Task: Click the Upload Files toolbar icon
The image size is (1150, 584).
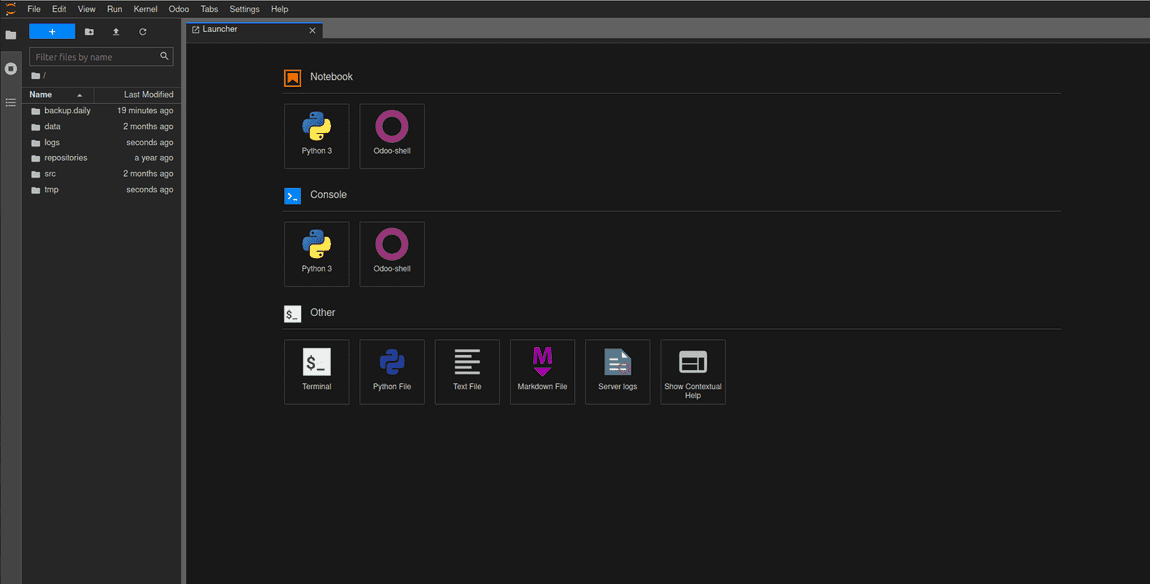Action: point(116,32)
